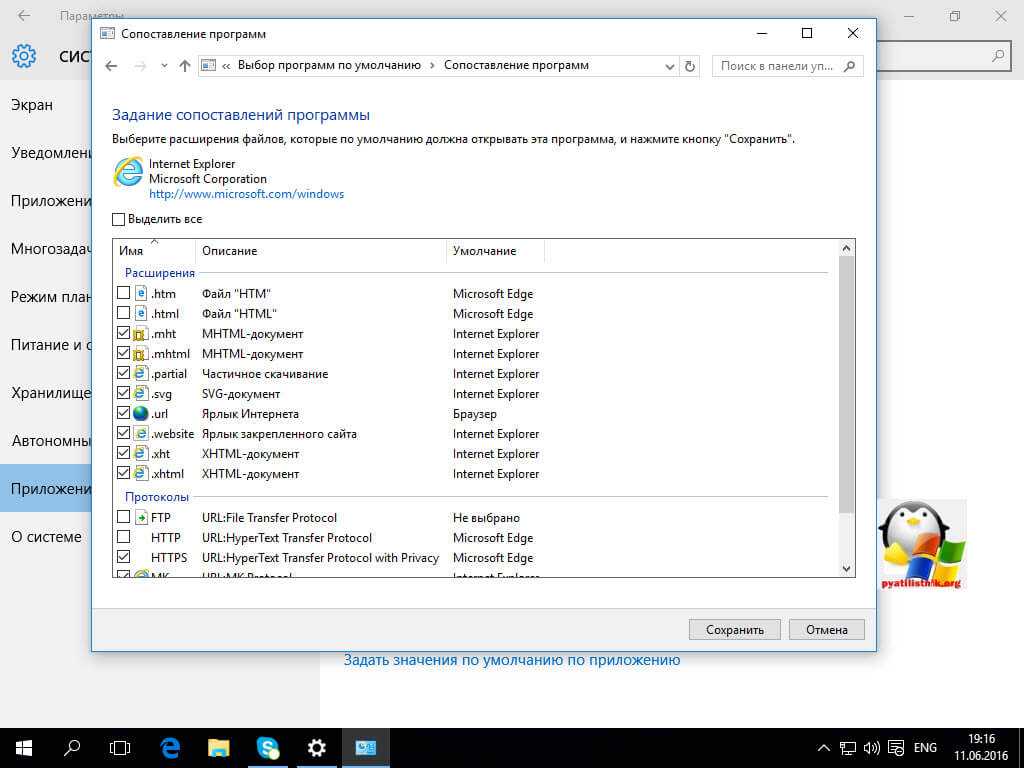Click the search magnifier in panel search
This screenshot has height=768, width=1024.
click(849, 66)
